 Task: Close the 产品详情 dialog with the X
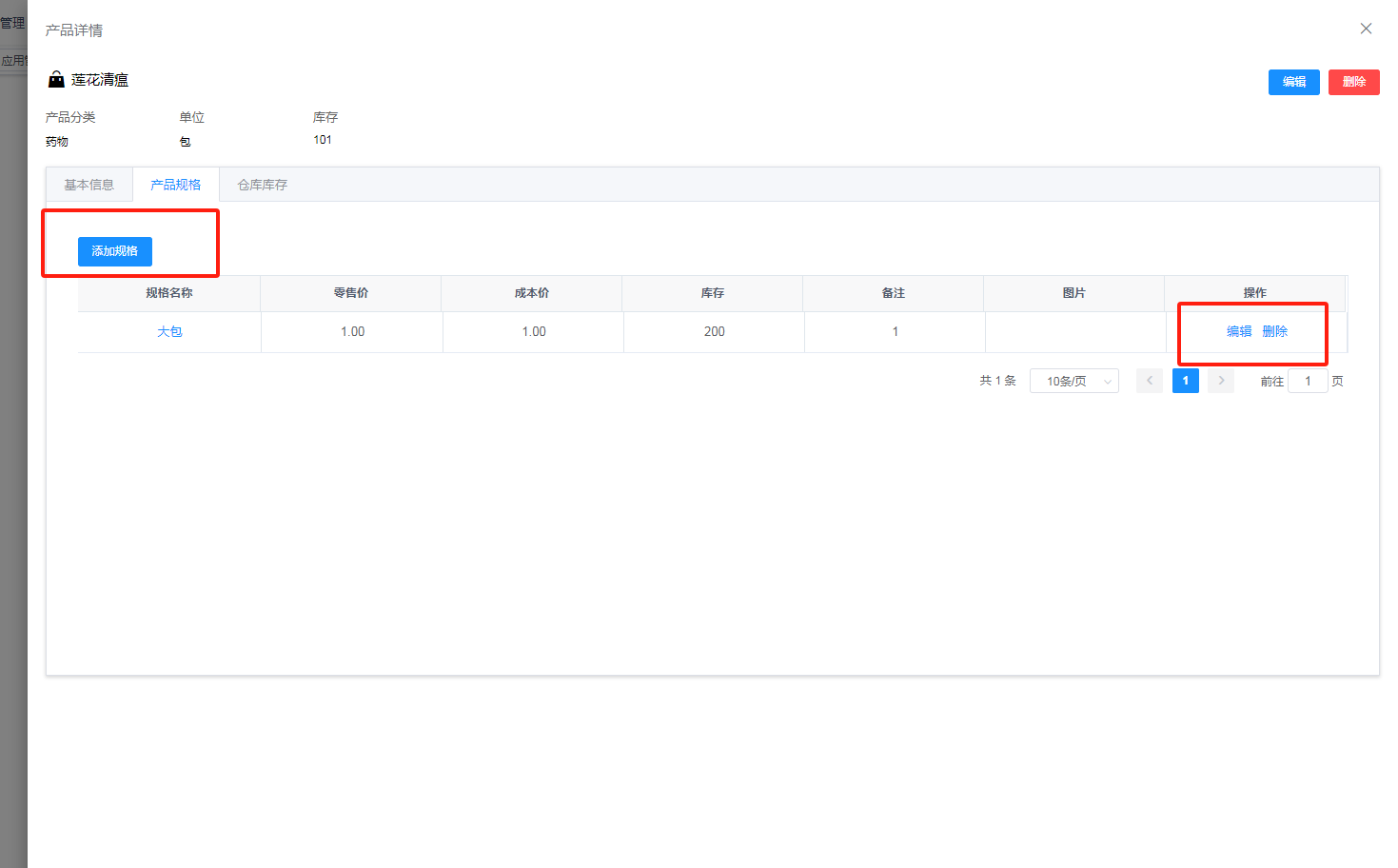pos(1366,29)
